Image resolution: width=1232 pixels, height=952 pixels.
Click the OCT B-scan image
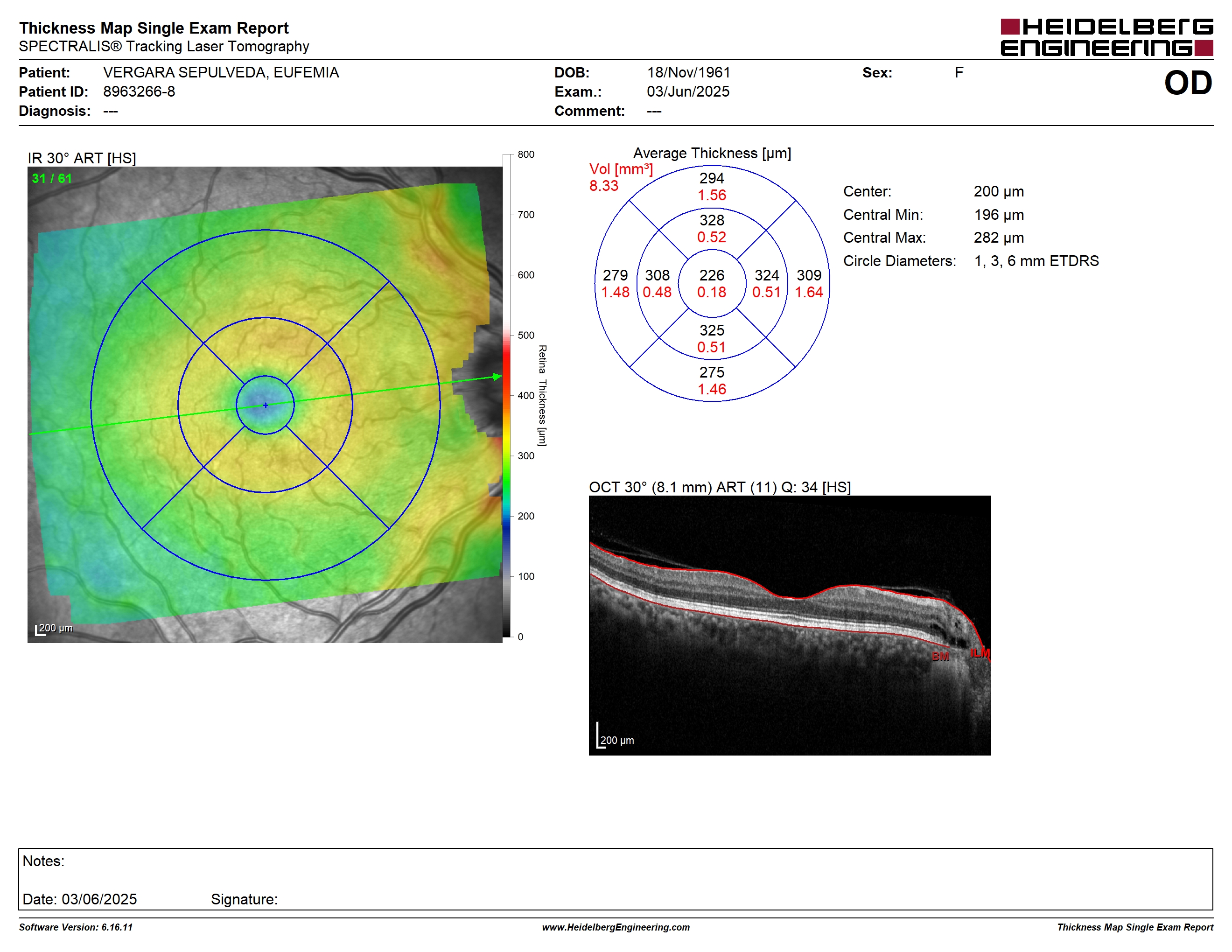[789, 625]
